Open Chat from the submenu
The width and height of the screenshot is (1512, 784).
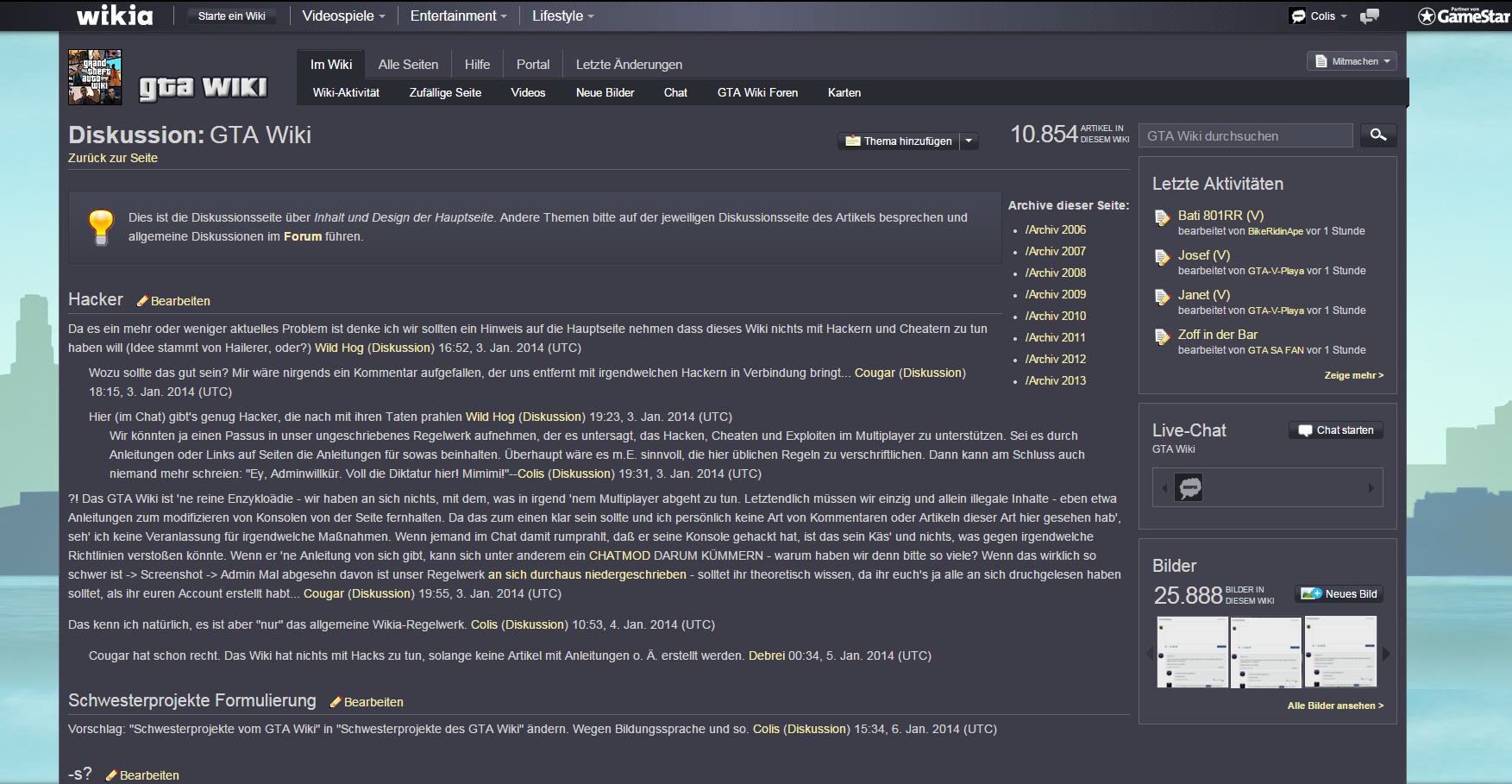[675, 92]
